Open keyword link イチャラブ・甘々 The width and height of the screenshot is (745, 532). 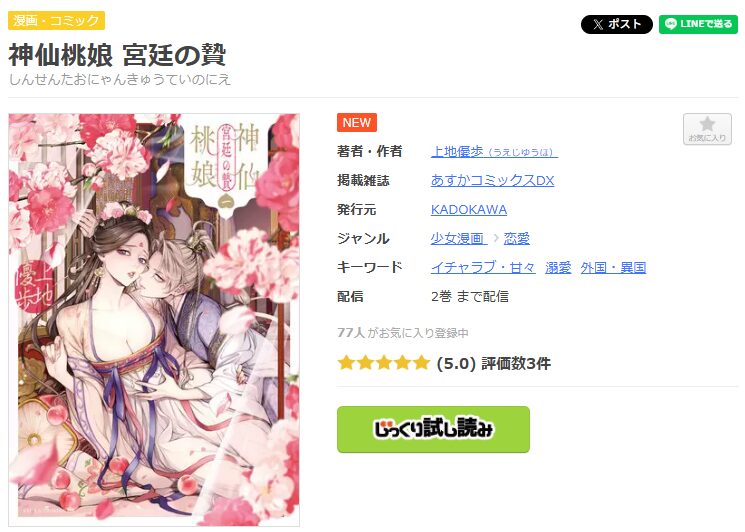click(483, 267)
